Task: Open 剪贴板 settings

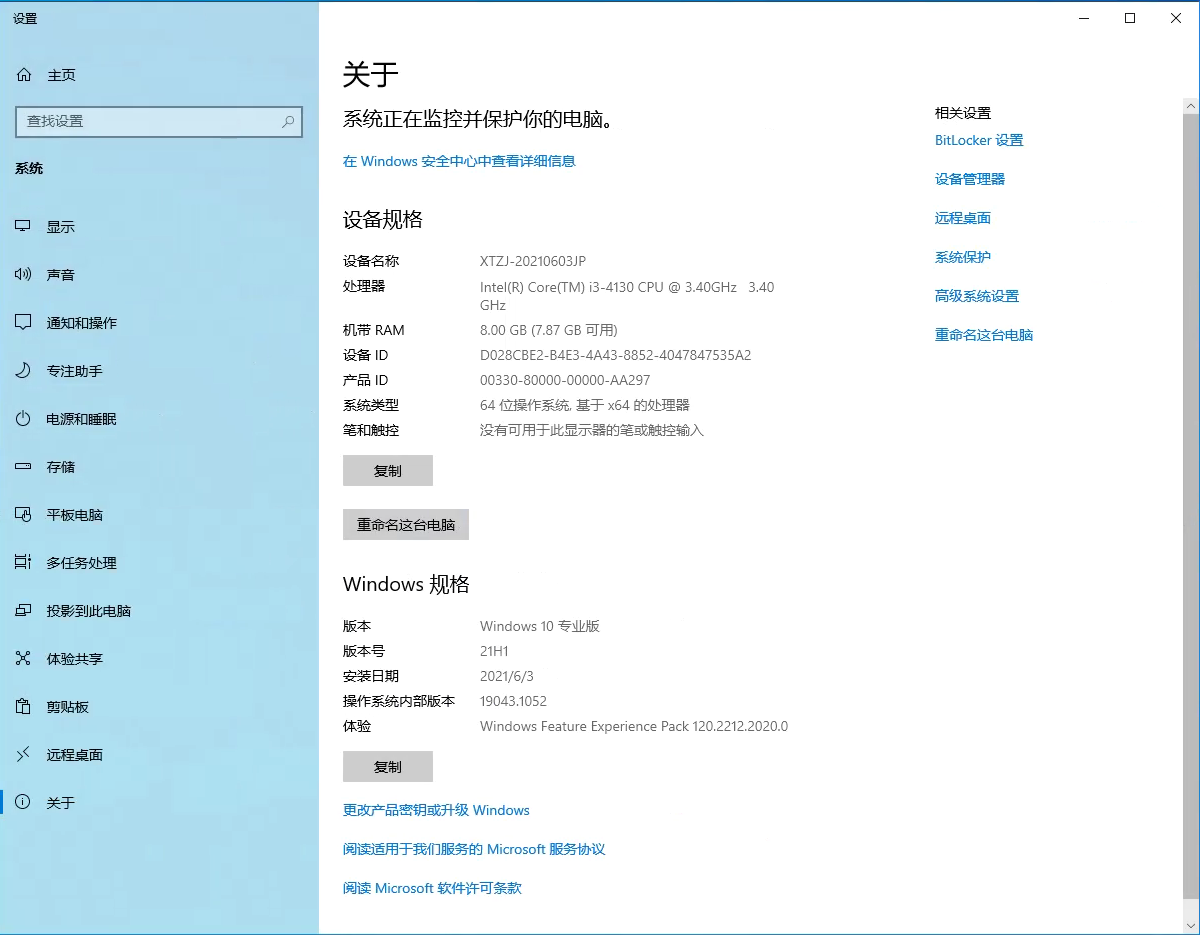Action: point(60,706)
